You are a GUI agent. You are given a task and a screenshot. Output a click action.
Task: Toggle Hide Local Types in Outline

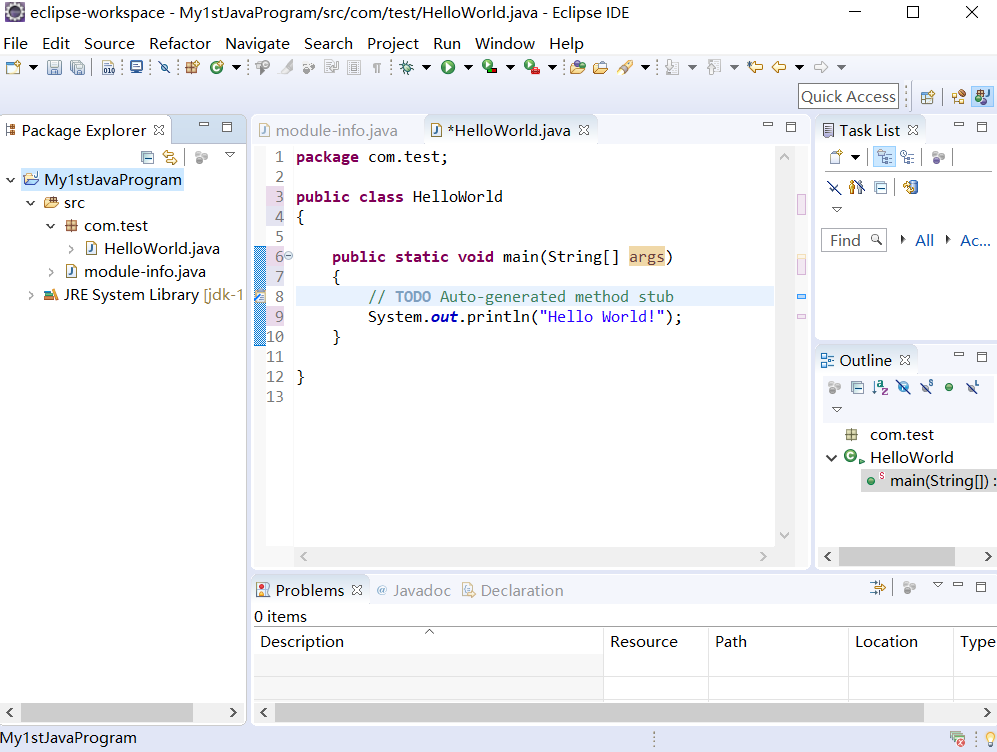(x=972, y=387)
